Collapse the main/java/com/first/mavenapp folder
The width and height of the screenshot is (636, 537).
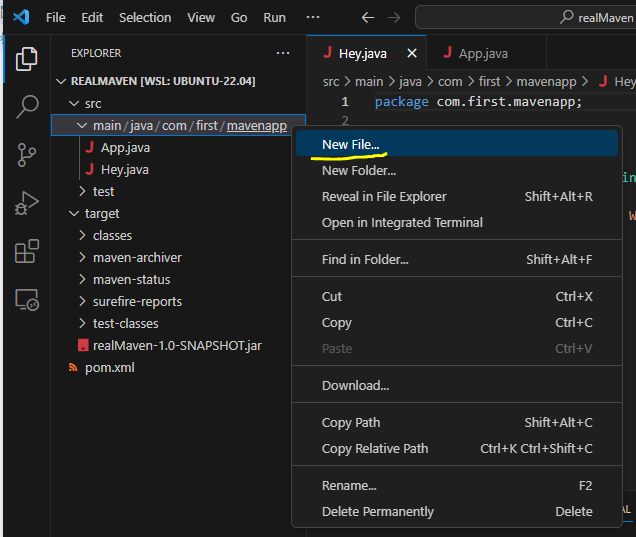point(82,126)
